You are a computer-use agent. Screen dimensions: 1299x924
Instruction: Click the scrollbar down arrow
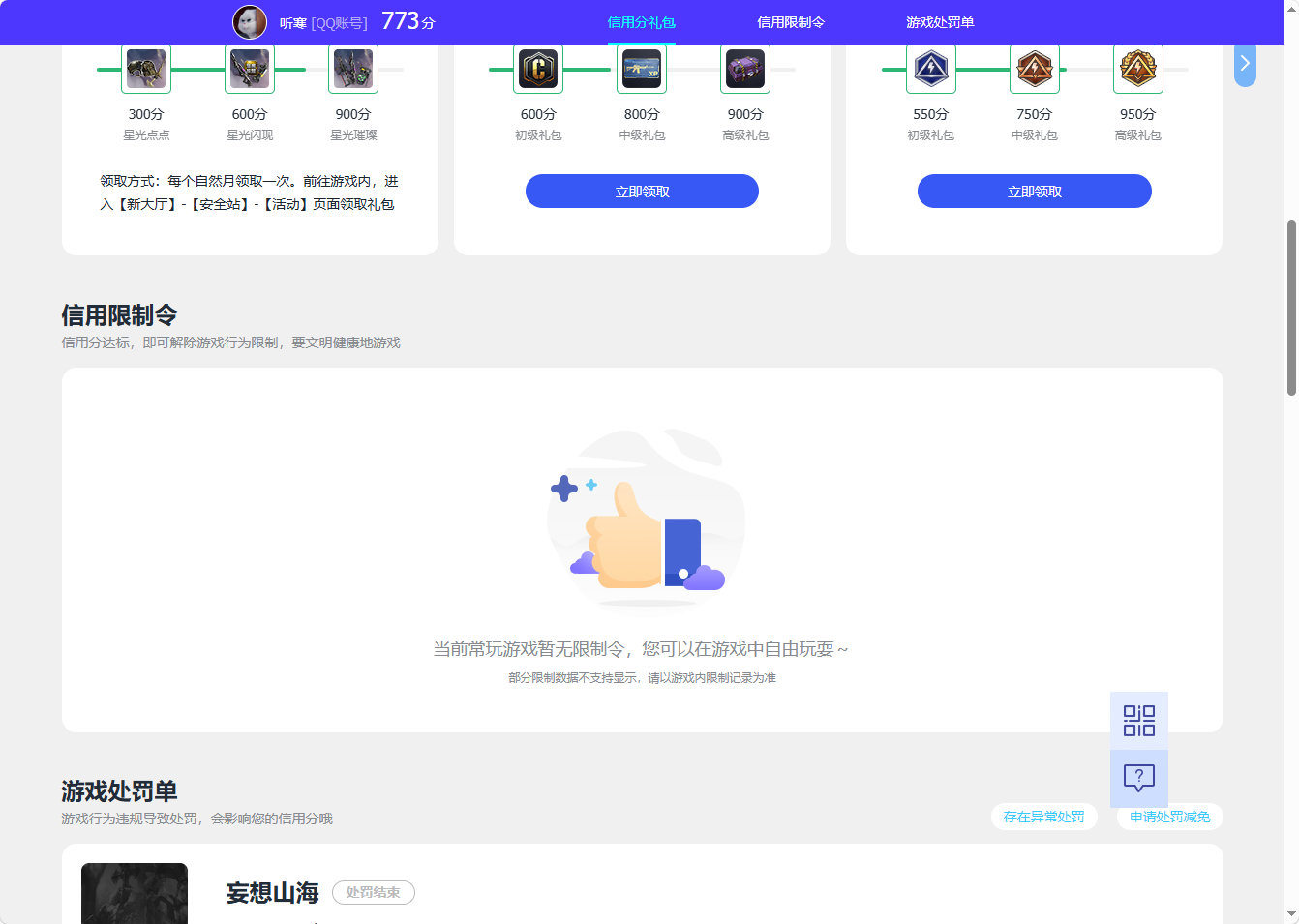1291,914
